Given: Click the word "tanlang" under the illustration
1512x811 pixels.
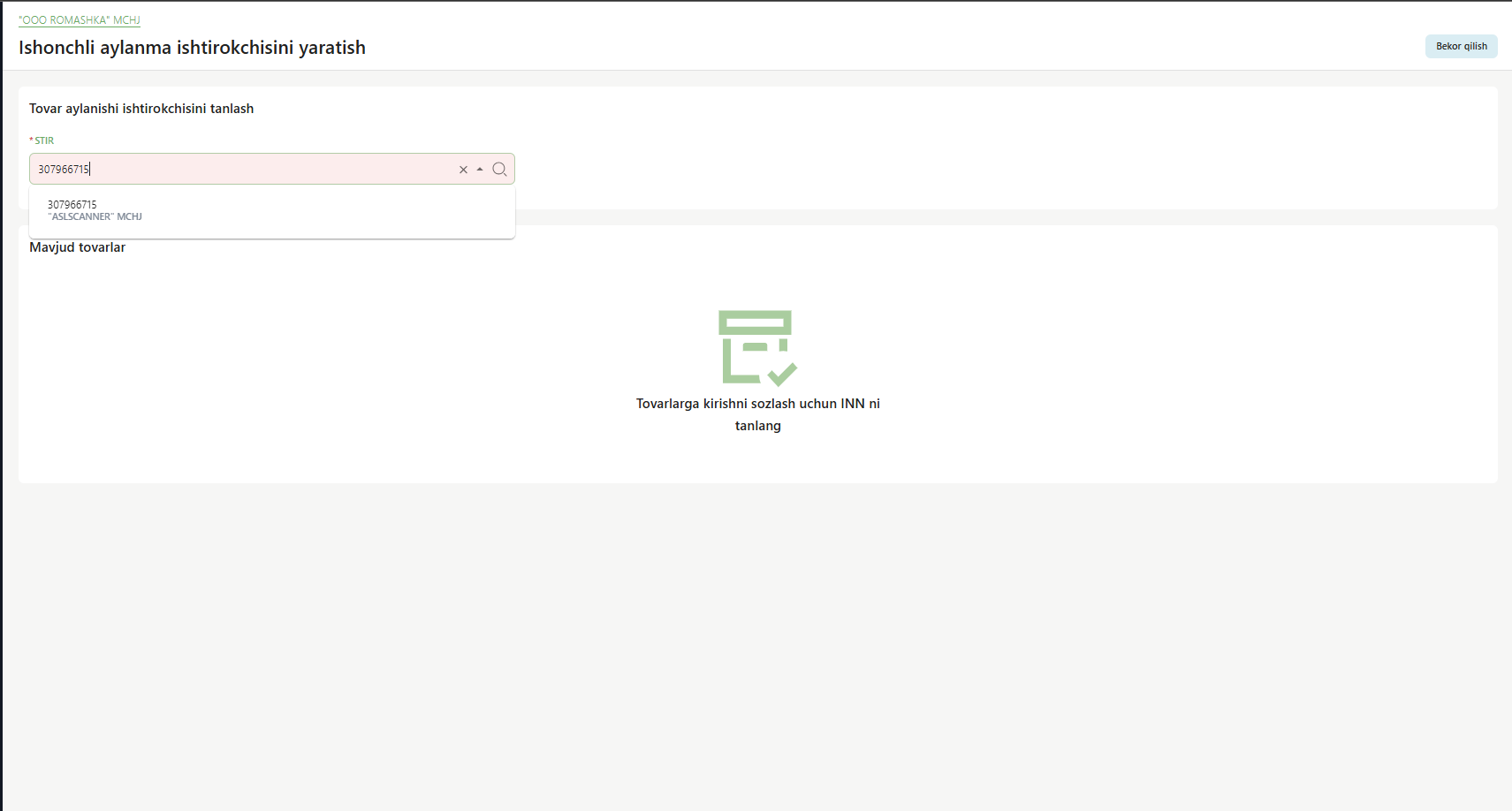Looking at the screenshot, I should point(757,426).
